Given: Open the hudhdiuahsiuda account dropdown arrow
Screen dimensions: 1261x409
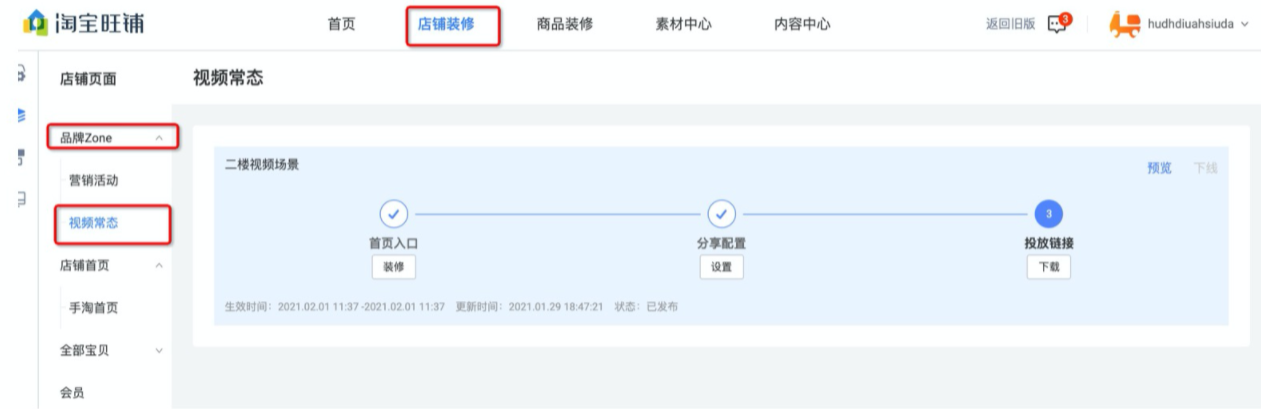Looking at the screenshot, I should click(1245, 25).
